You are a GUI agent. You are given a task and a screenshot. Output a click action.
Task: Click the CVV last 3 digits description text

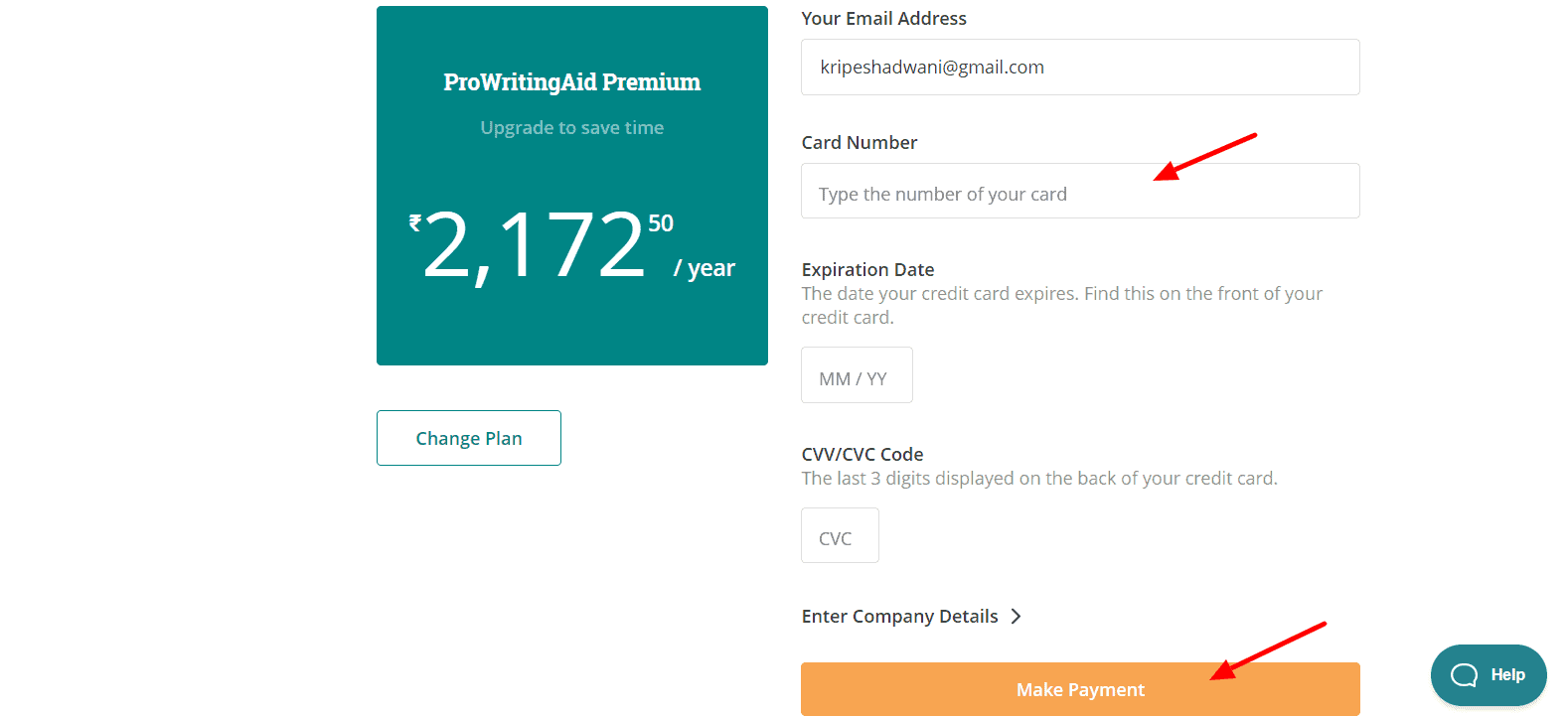tap(1039, 479)
